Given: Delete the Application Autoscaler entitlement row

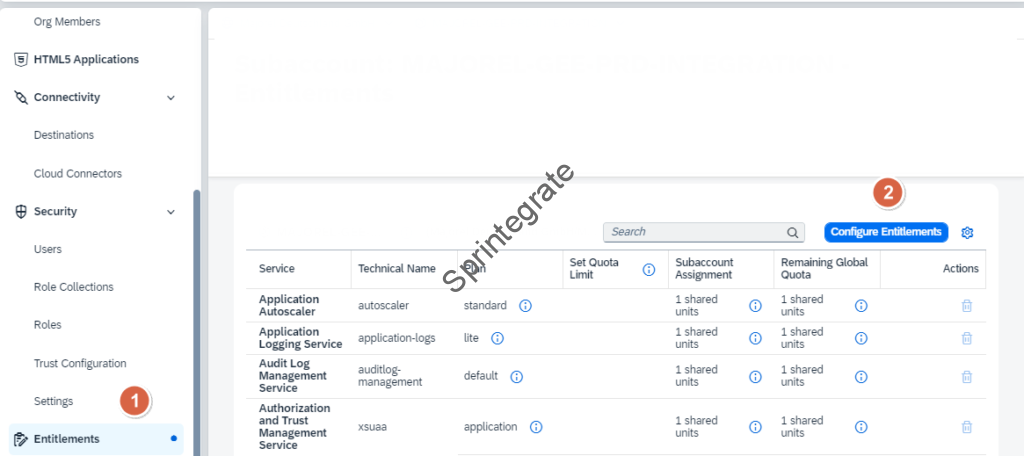Looking at the screenshot, I should coord(966,306).
